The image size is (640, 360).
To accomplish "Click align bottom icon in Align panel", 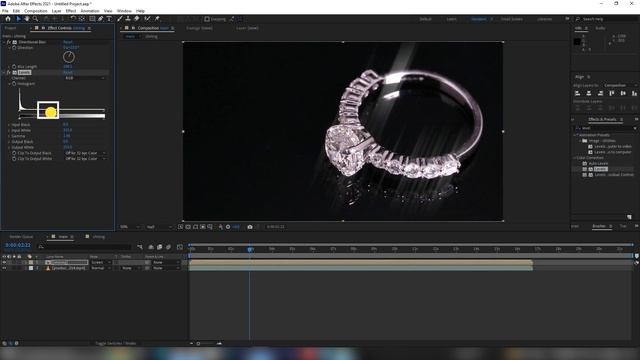I will 634,93.
